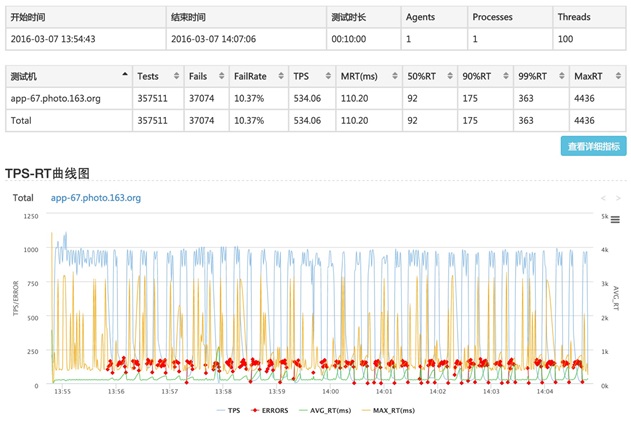The height and width of the screenshot is (421, 631).
Task: Sort by 50%RT column arrows
Action: click(x=450, y=76)
